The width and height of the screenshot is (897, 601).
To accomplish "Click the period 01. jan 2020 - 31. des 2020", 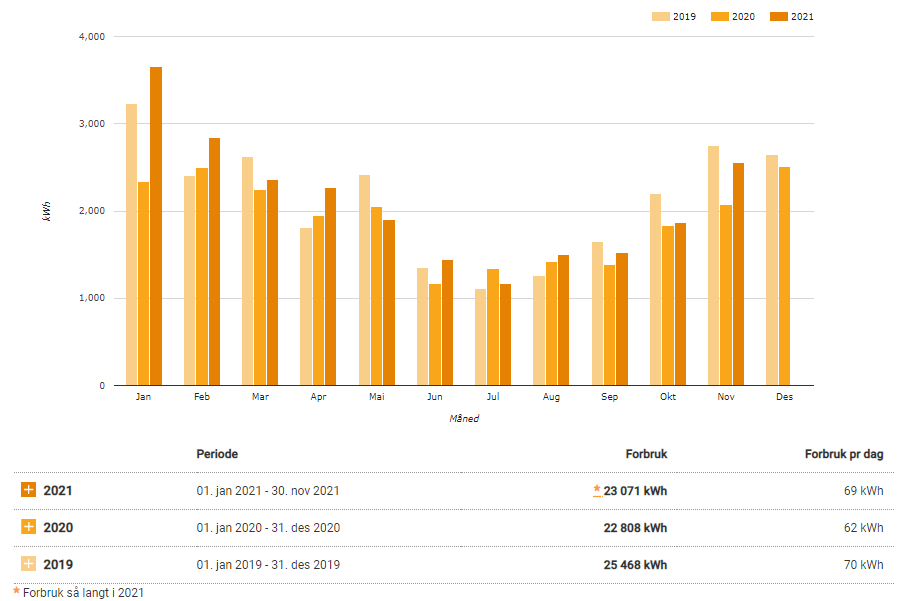I will (x=268, y=528).
